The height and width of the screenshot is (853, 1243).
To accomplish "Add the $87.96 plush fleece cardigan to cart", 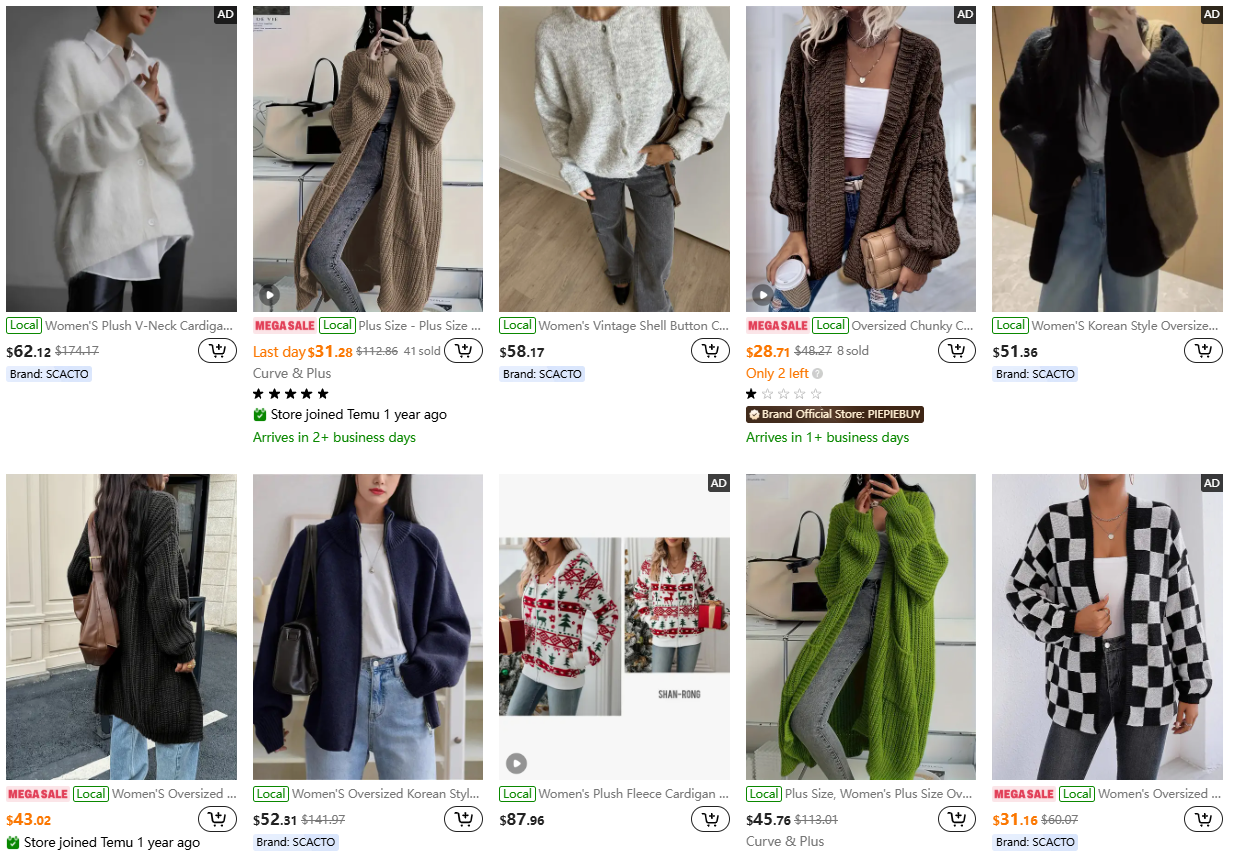I will [x=710, y=820].
